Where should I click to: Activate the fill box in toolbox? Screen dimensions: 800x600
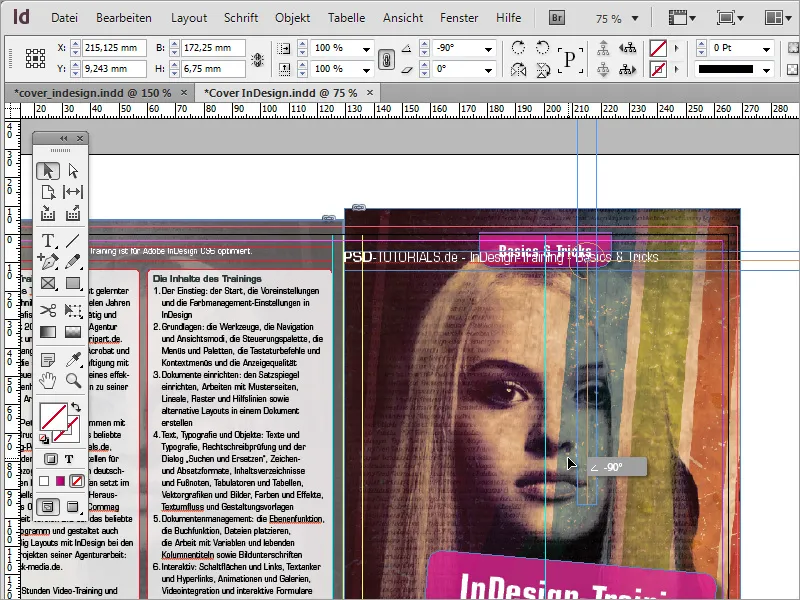54,417
